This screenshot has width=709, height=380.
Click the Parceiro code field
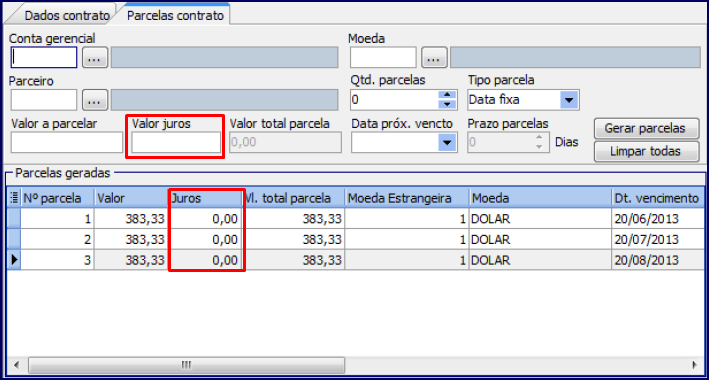pos(44,100)
